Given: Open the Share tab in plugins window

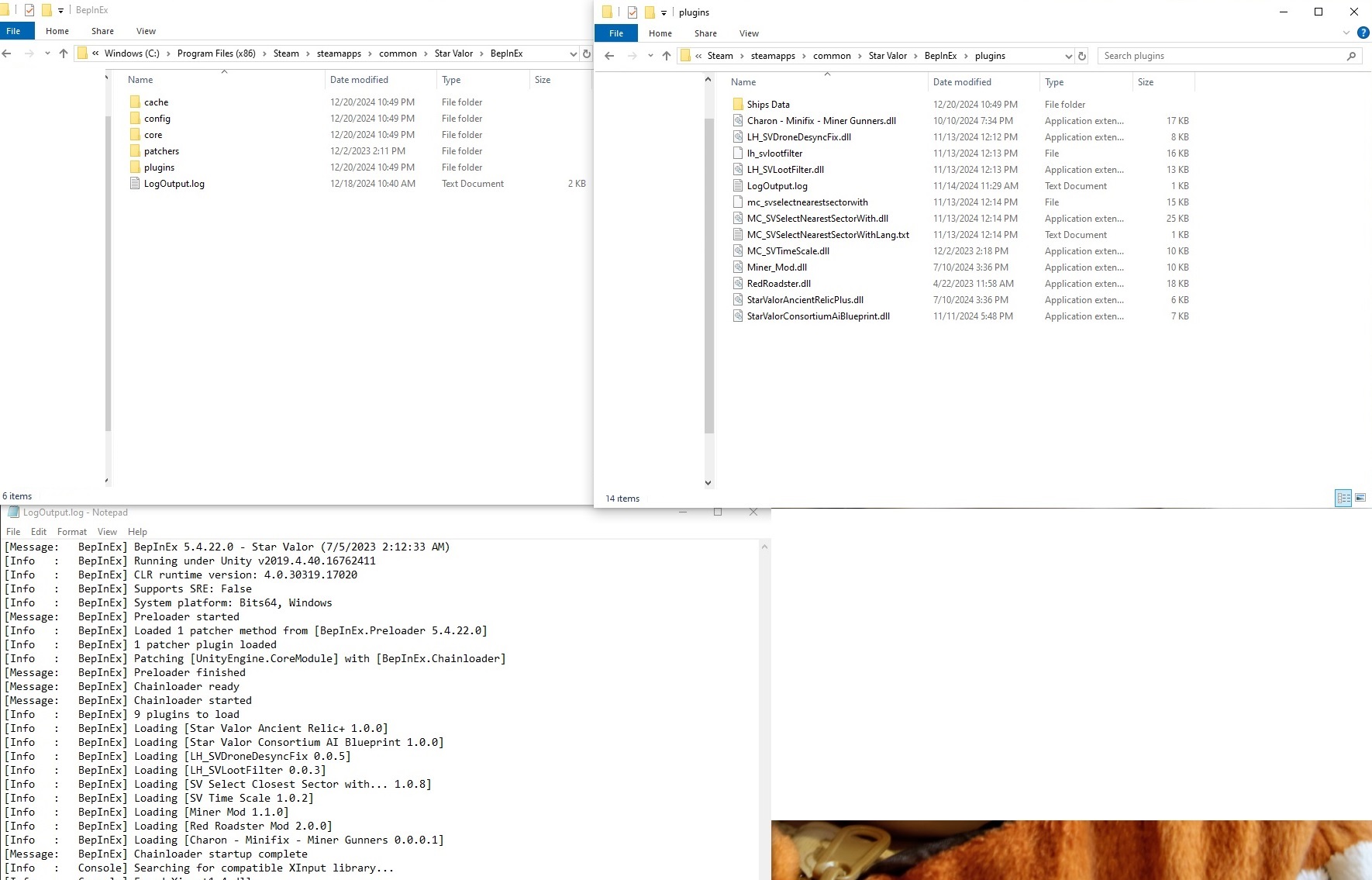Looking at the screenshot, I should coord(705,33).
